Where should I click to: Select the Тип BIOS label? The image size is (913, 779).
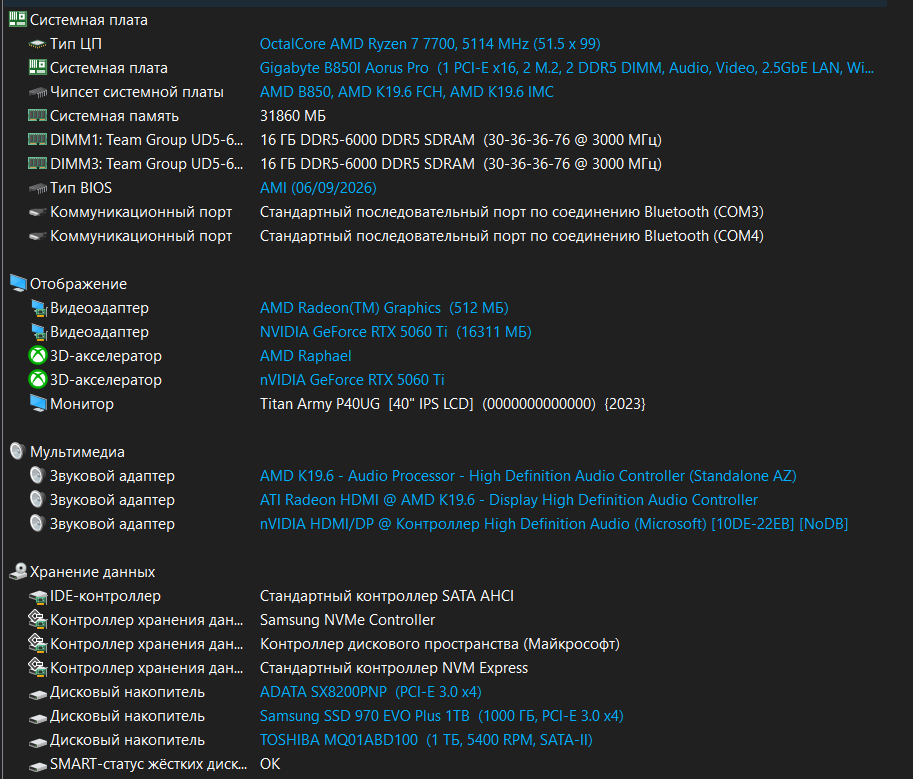tap(80, 187)
